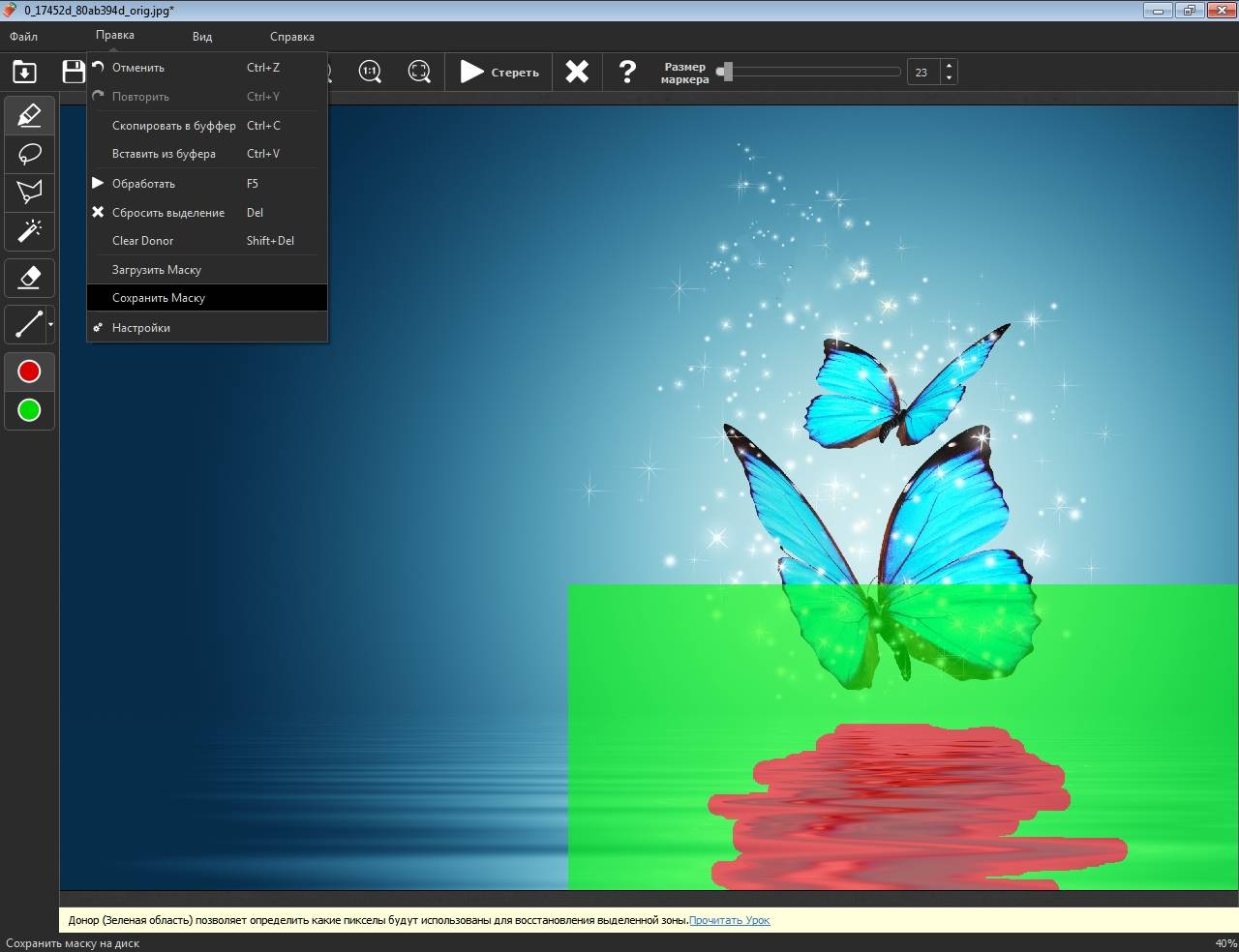Screen dimensions: 1239x952
Task: Open the Прочитать Урок link
Action: point(730,920)
